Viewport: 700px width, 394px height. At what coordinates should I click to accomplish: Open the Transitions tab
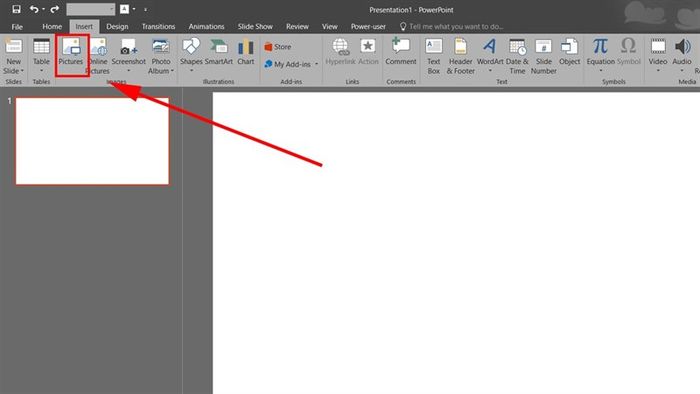(x=158, y=27)
